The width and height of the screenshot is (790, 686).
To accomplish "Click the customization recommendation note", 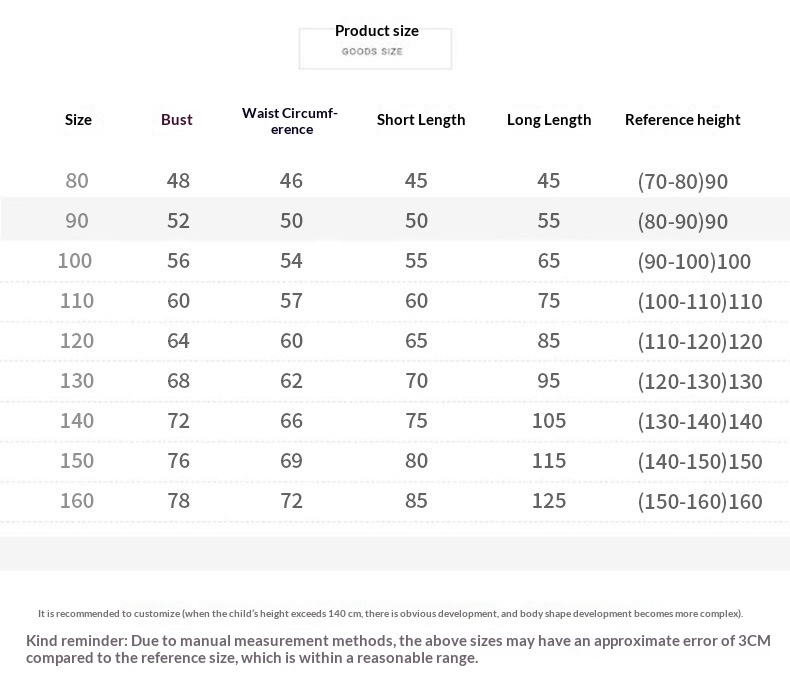I will click(390, 613).
